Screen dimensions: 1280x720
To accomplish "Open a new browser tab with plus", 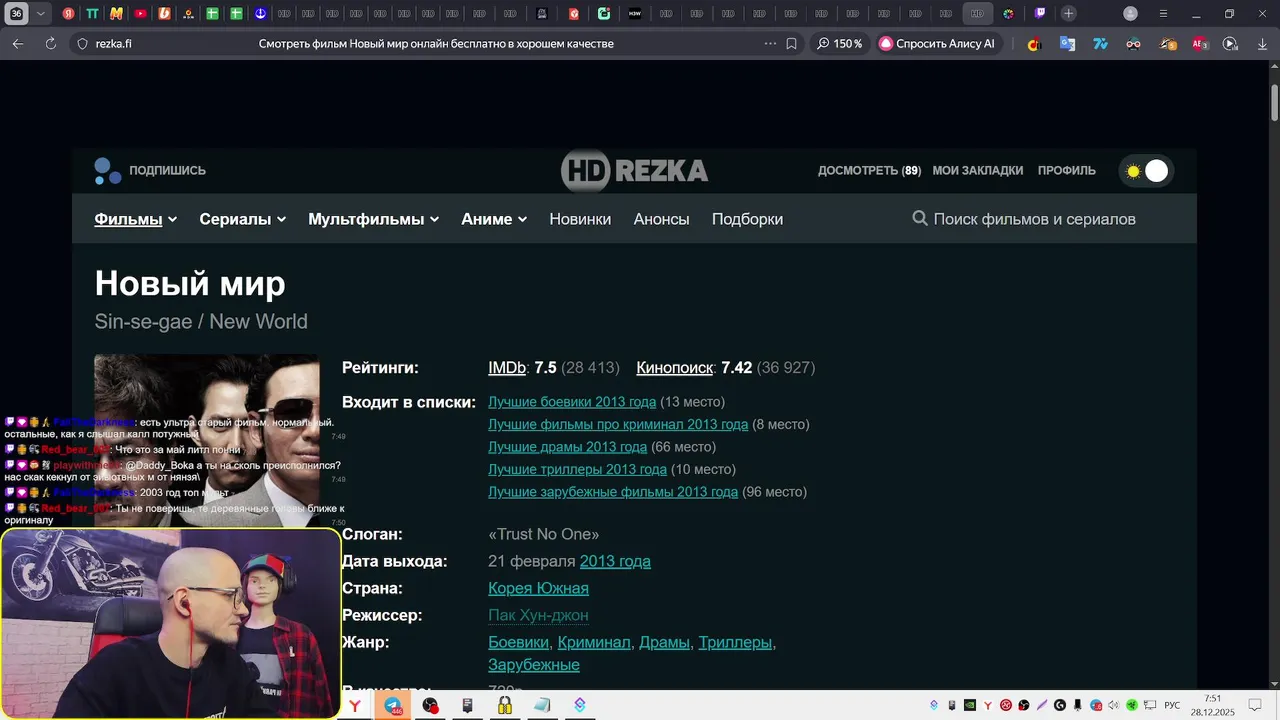I will click(x=1069, y=14).
